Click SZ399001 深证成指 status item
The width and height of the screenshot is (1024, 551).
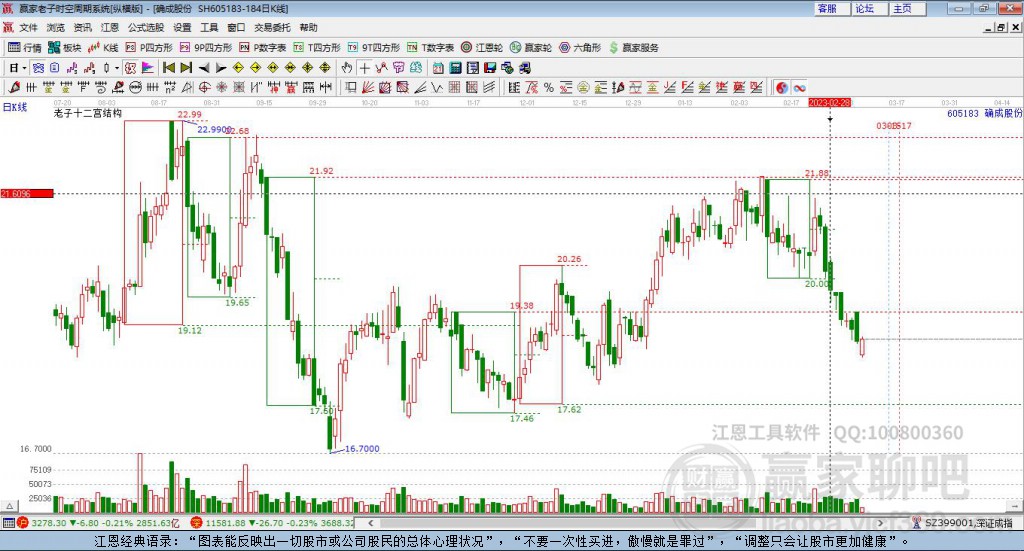tap(963, 523)
